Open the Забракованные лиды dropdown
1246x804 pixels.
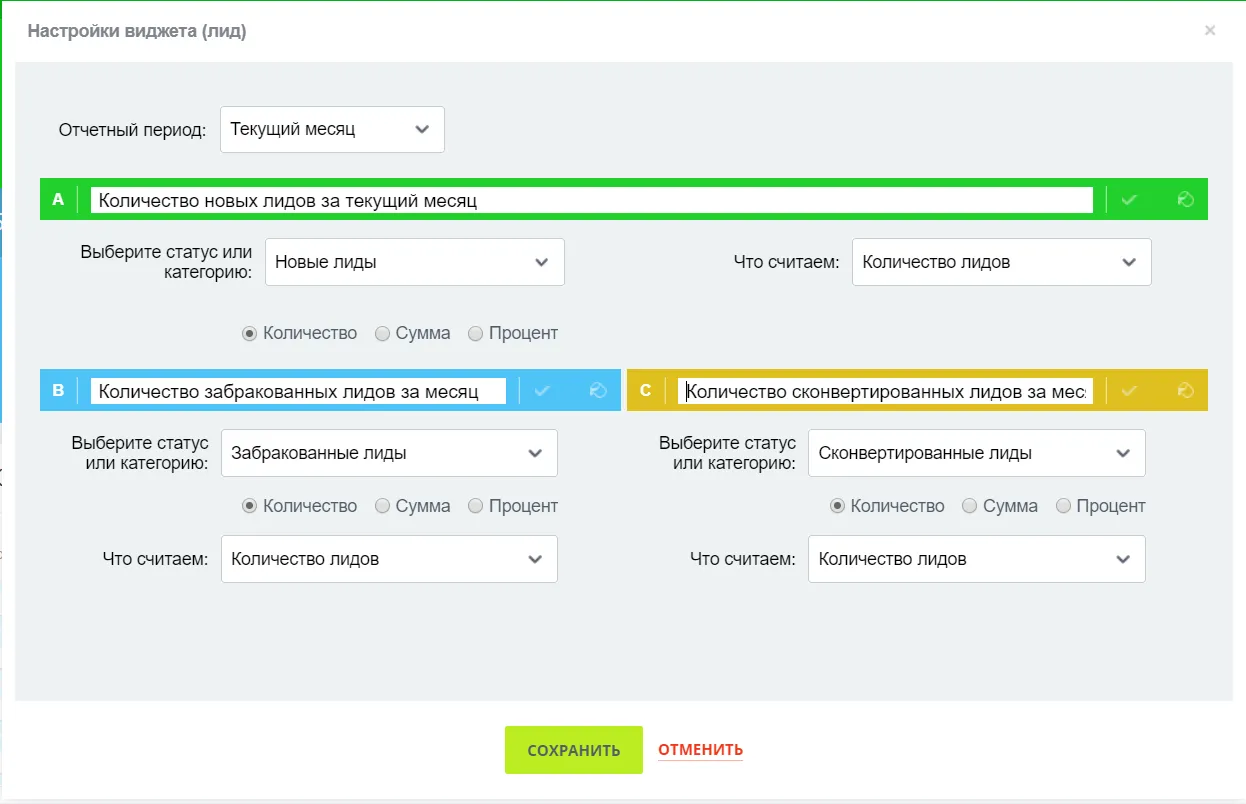pyautogui.click(x=389, y=453)
